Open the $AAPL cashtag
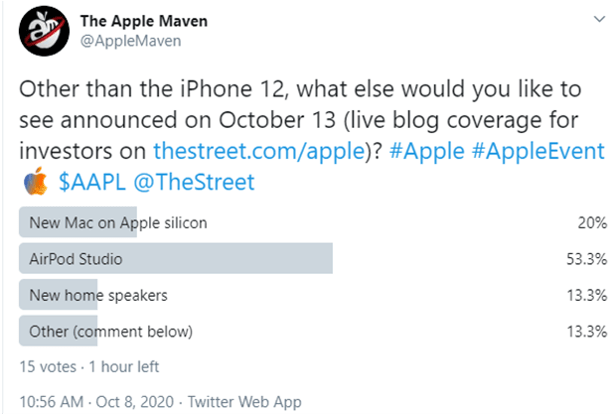This screenshot has height=414, width=616. click(x=92, y=182)
